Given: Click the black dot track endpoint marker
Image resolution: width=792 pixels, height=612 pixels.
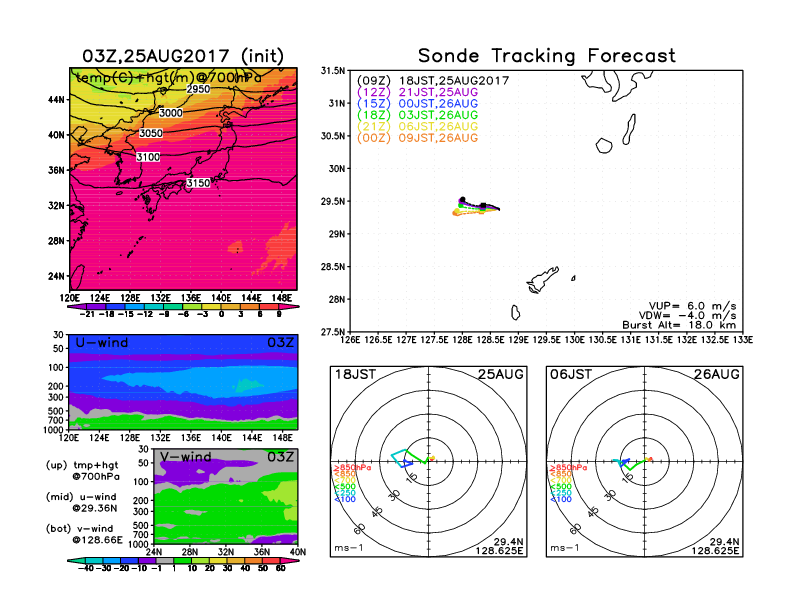Looking at the screenshot, I should pos(462,199).
